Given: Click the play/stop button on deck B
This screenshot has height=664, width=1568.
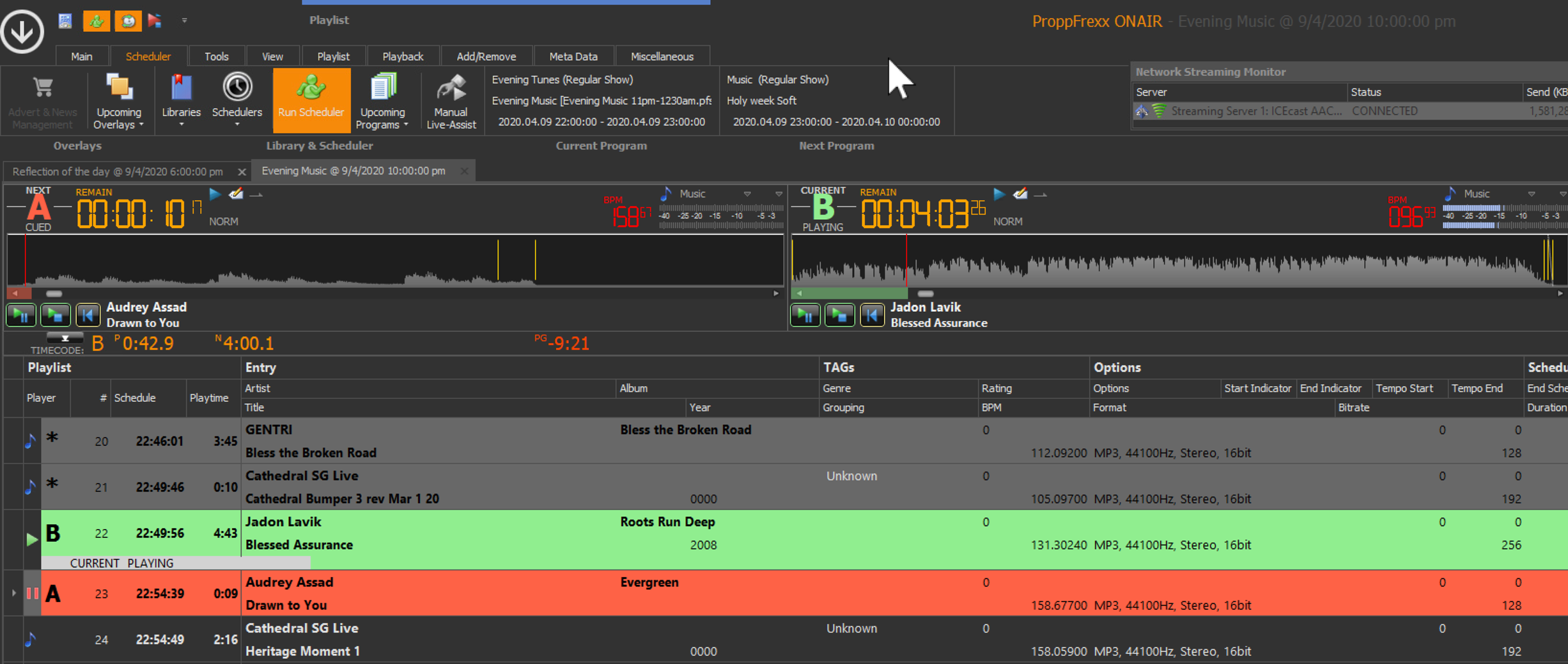Looking at the screenshot, I should coord(840,315).
